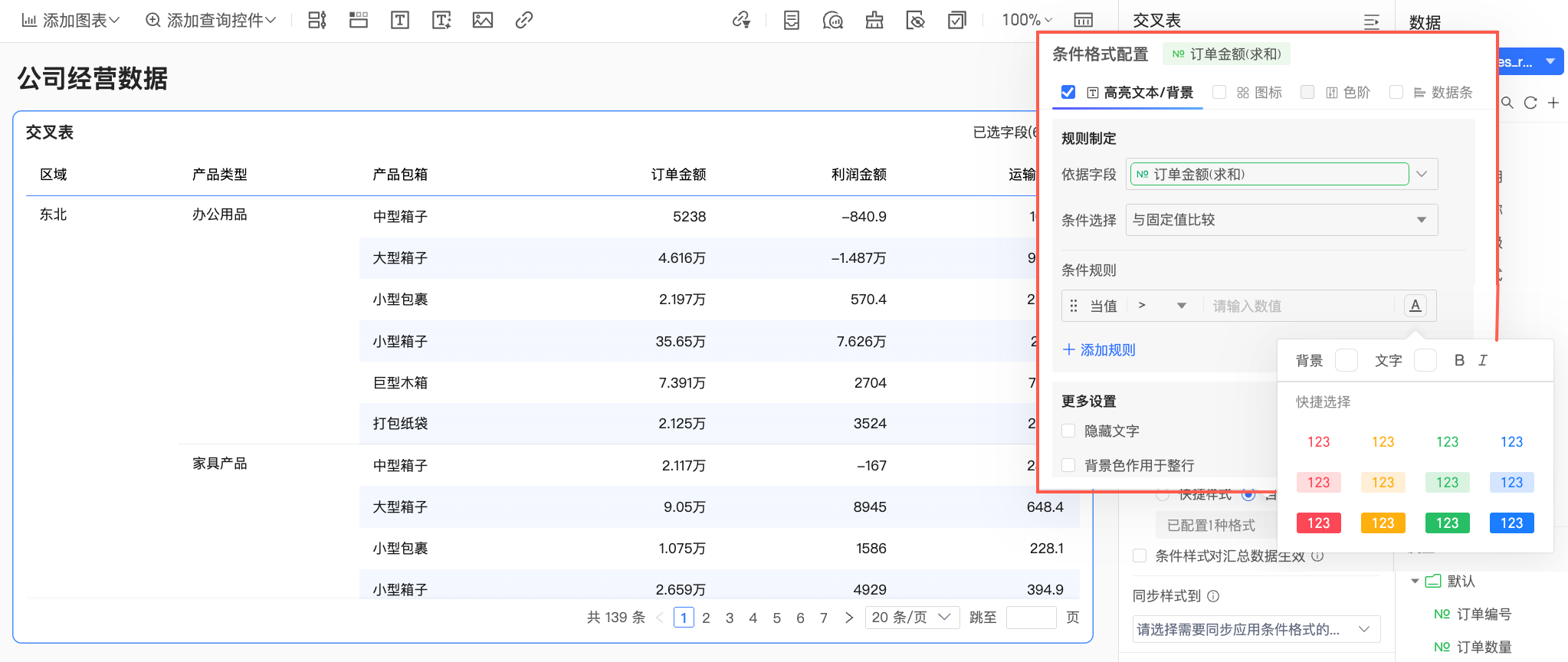Open the 20 条/页 page size dropdown
Screen dimensions: 1568x662
point(912,618)
